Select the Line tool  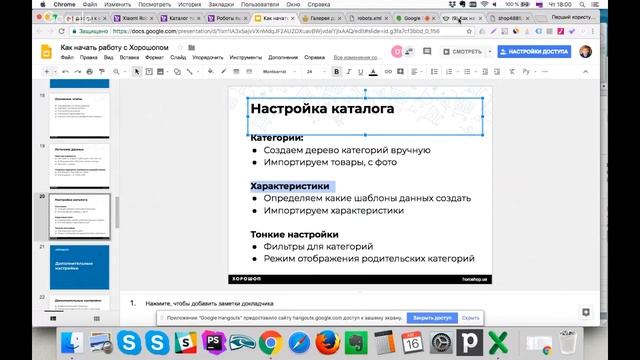point(190,72)
